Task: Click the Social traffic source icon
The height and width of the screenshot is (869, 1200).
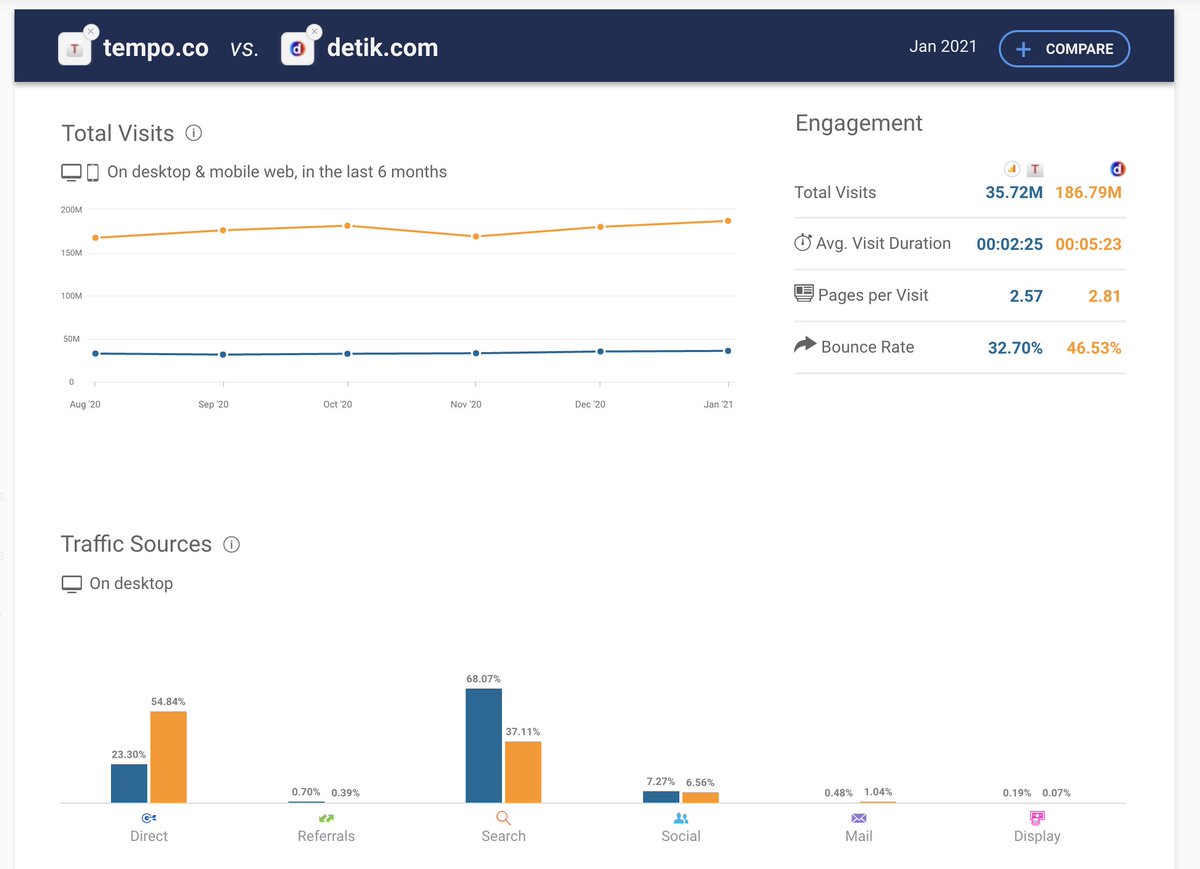Action: (681, 817)
